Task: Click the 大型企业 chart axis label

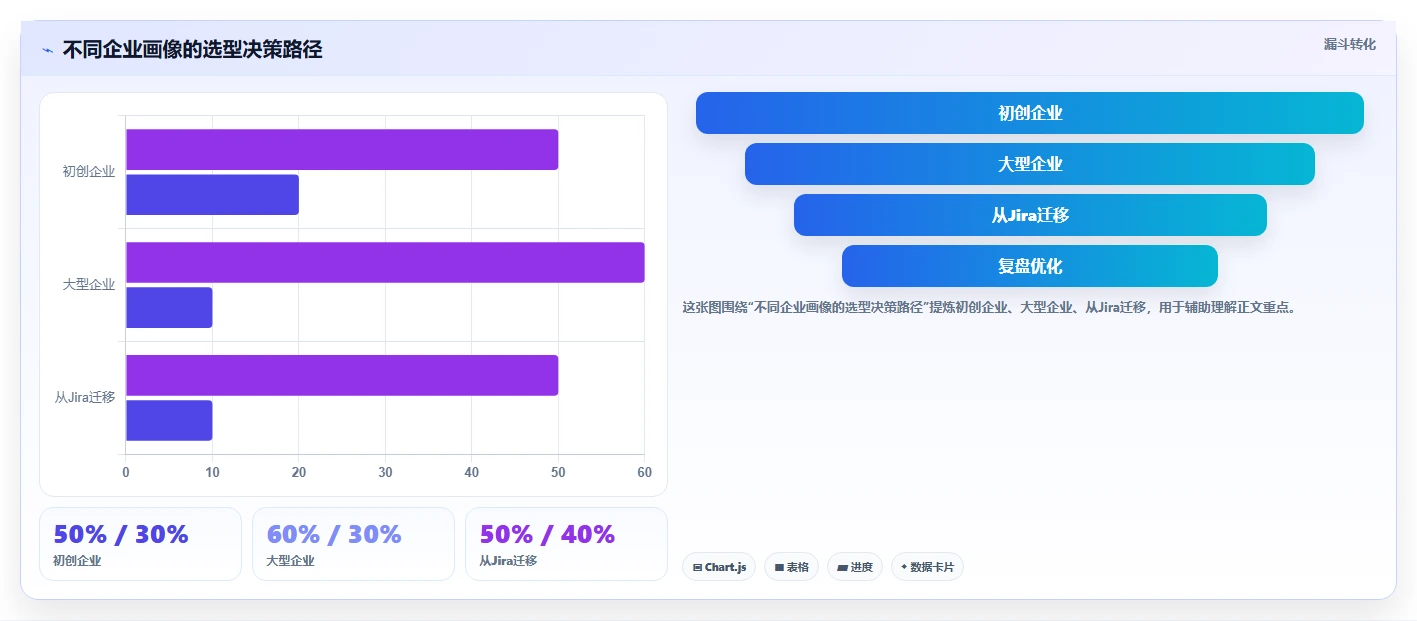Action: point(89,284)
